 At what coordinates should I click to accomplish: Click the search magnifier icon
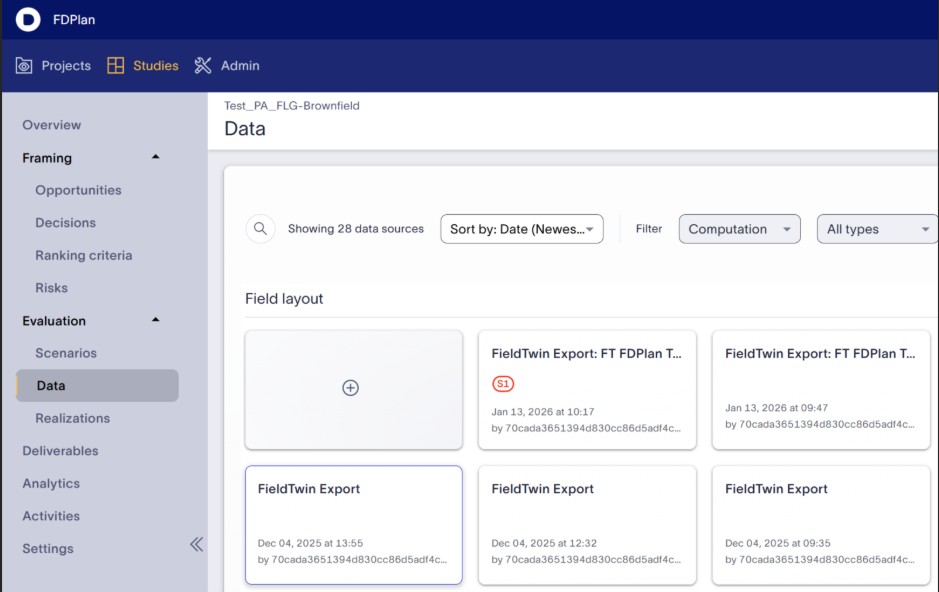tap(260, 229)
